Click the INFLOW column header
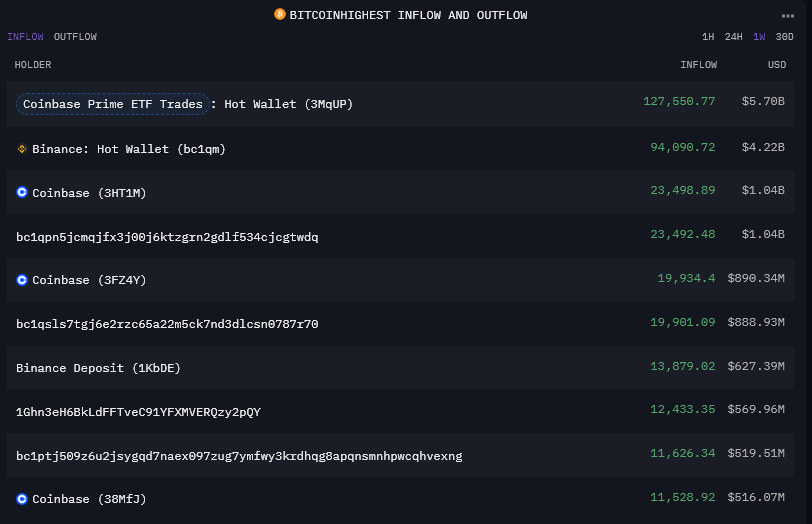This screenshot has height=524, width=812. (699, 65)
